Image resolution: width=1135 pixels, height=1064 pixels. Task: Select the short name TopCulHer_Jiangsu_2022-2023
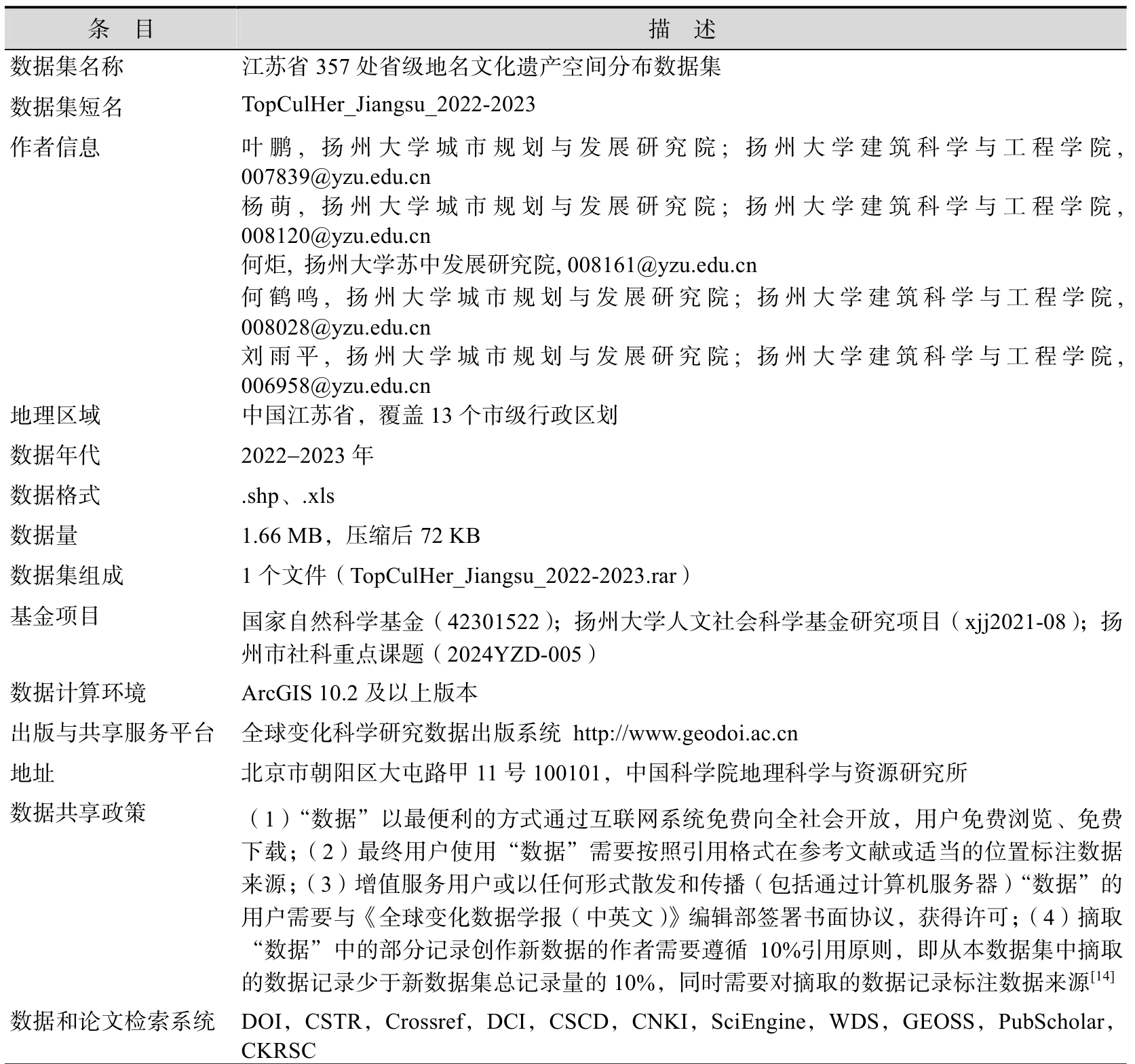[388, 104]
